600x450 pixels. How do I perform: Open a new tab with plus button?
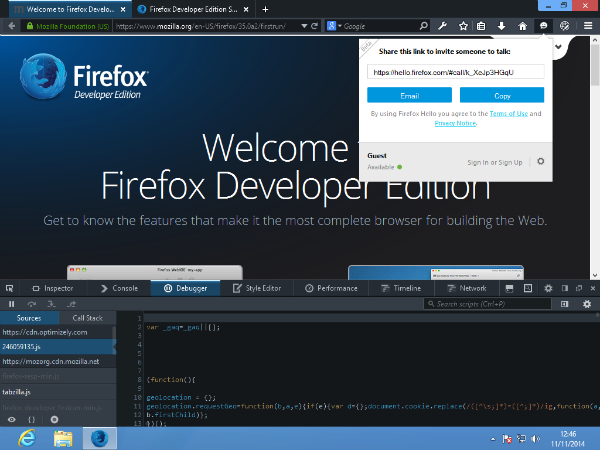(x=265, y=9)
